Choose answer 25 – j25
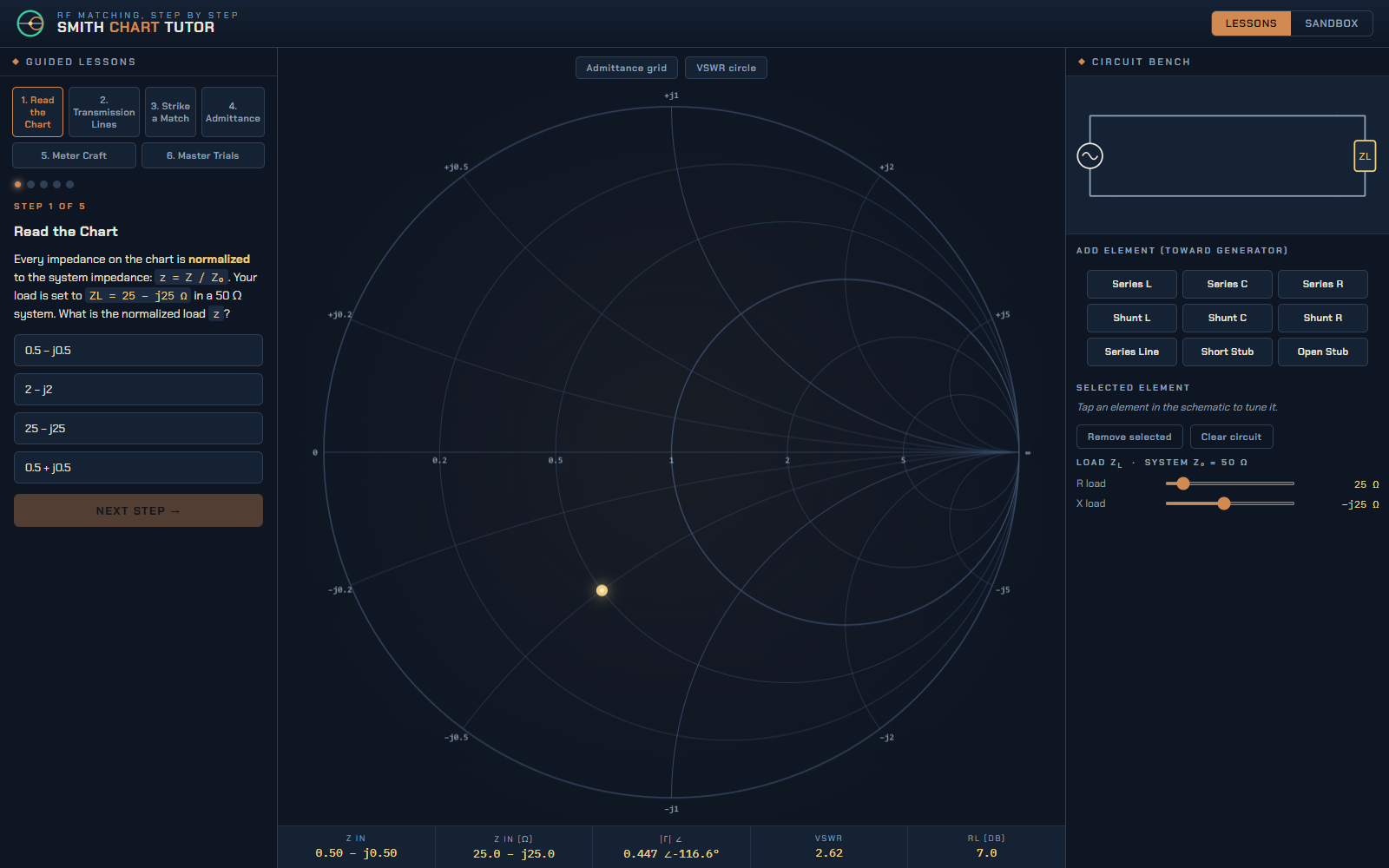 point(138,429)
